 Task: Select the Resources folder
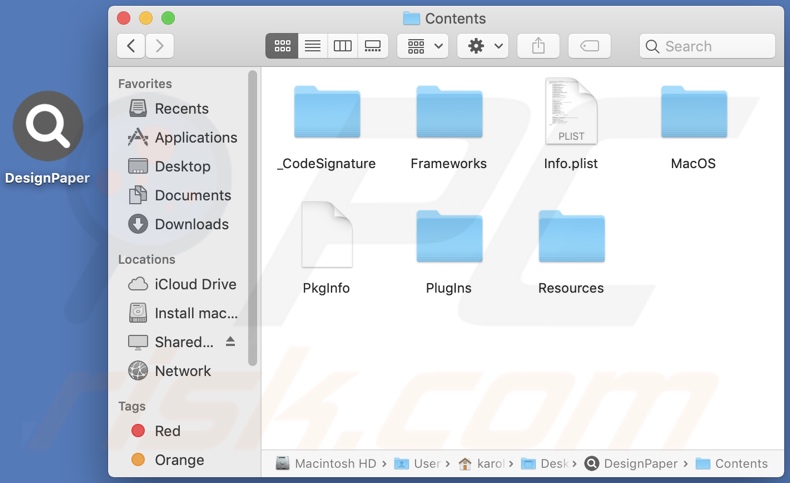pyautogui.click(x=571, y=237)
